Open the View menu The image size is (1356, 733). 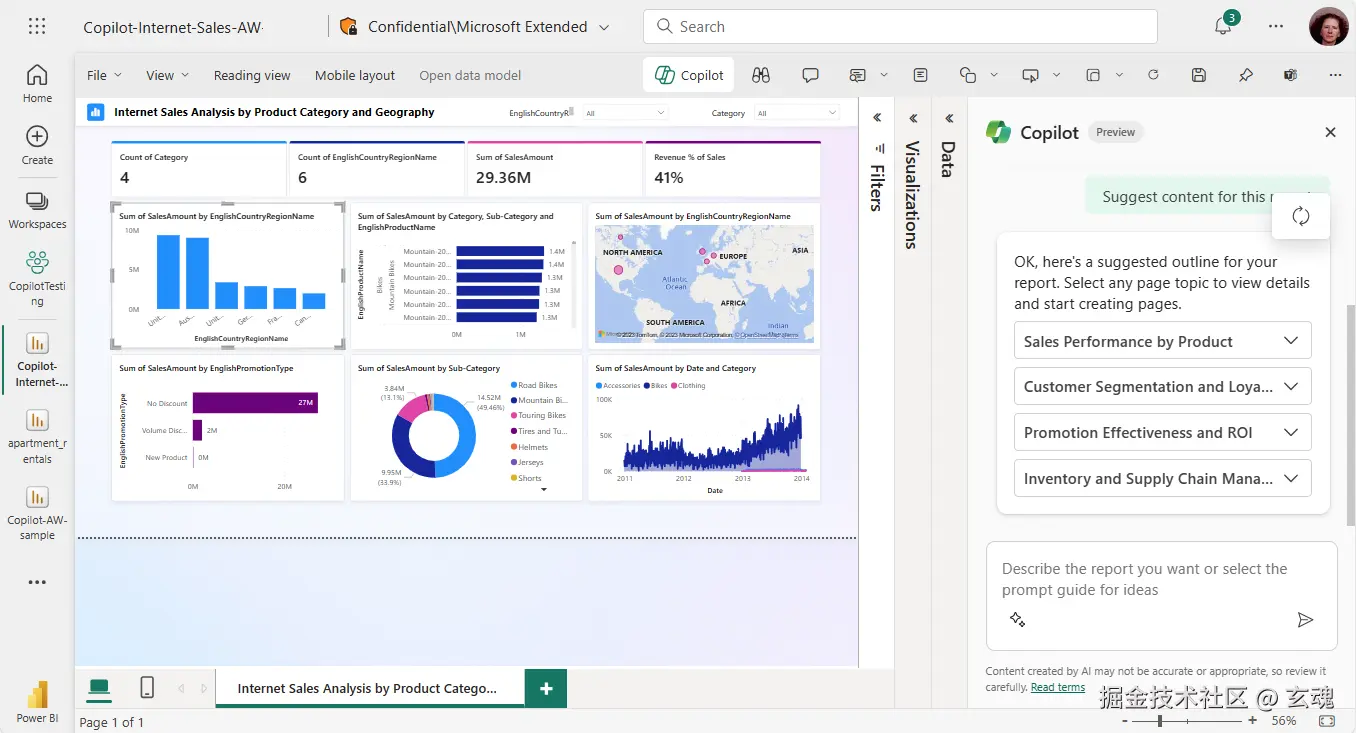pos(167,75)
